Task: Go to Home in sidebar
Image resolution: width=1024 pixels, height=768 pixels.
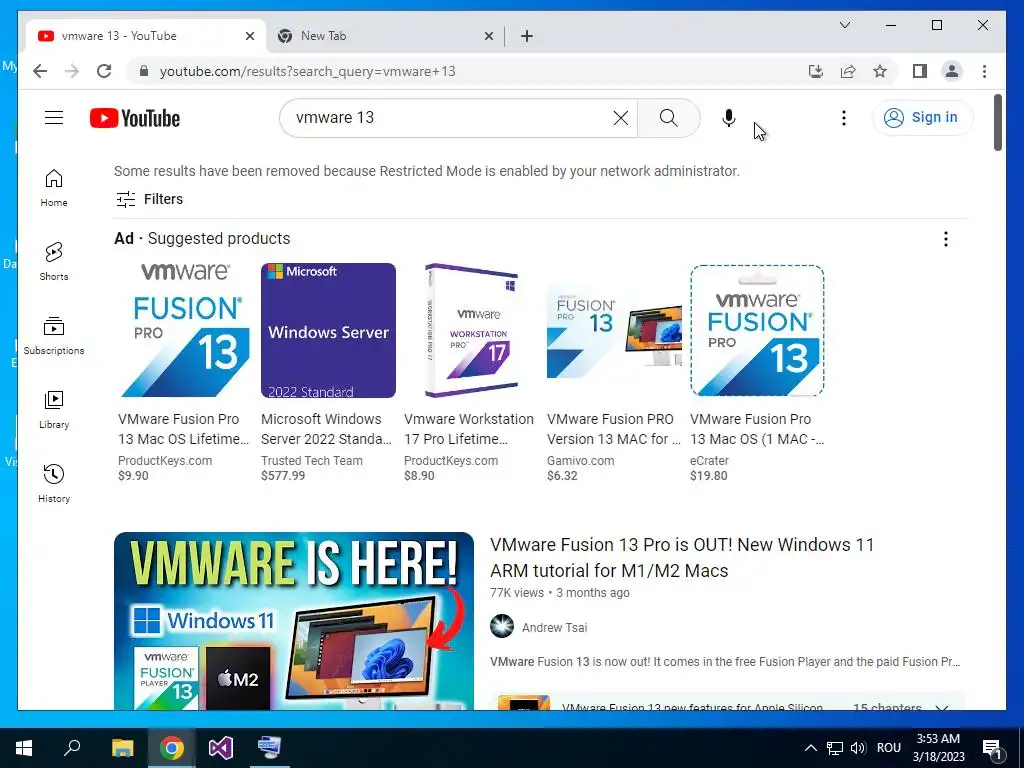Action: coord(54,188)
